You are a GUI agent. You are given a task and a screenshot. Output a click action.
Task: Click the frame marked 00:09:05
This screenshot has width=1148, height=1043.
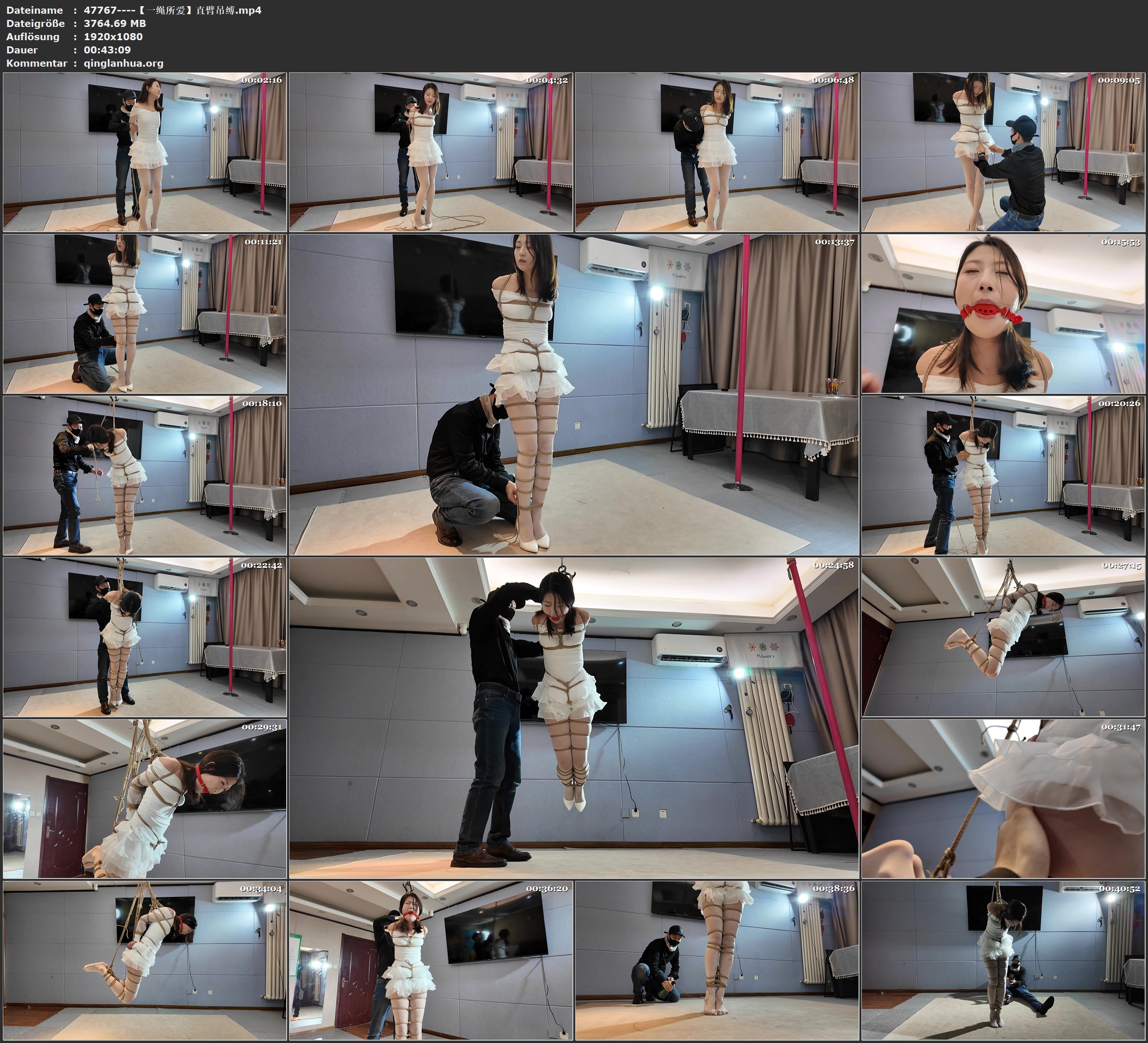point(1003,152)
